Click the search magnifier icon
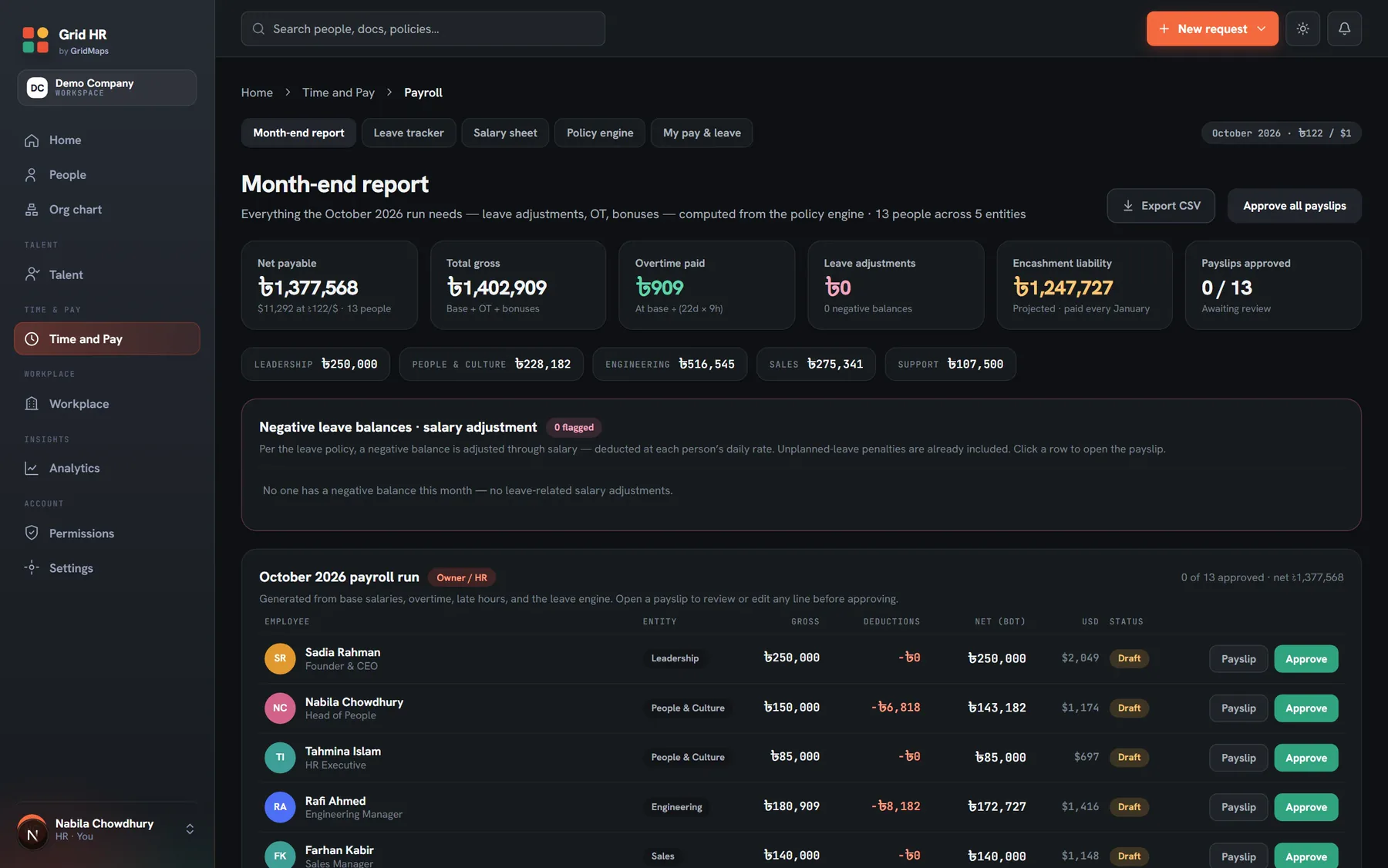This screenshot has height=868, width=1388. [259, 29]
